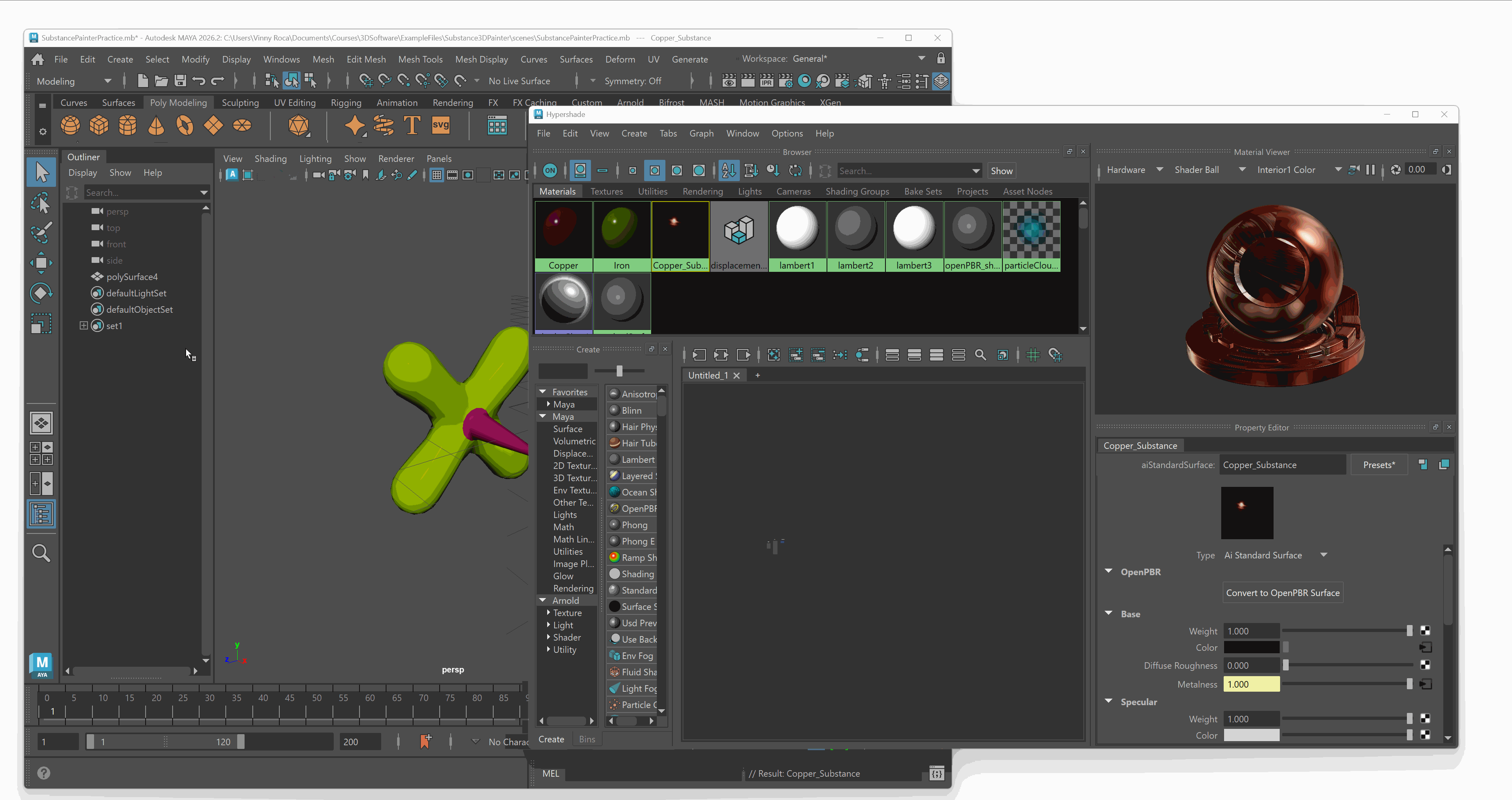The image size is (1512, 800).
Task: Click the Paint Selection tool
Action: [x=41, y=233]
